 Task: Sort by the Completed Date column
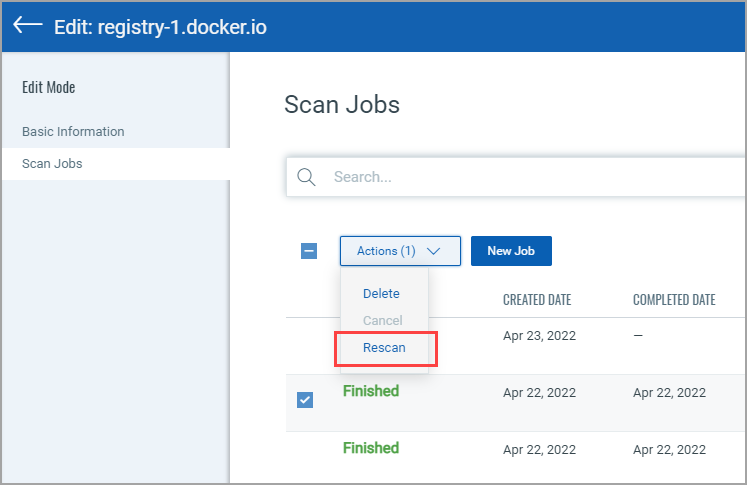[674, 300]
